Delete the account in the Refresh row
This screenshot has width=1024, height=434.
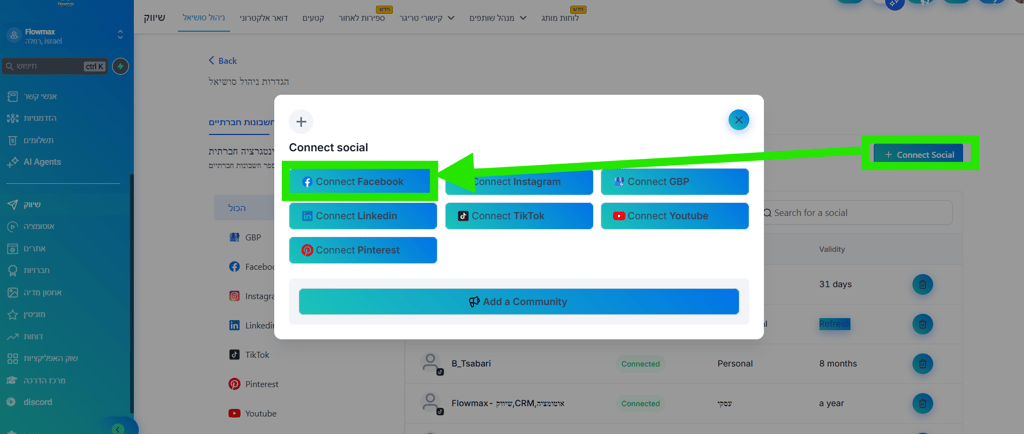(922, 324)
